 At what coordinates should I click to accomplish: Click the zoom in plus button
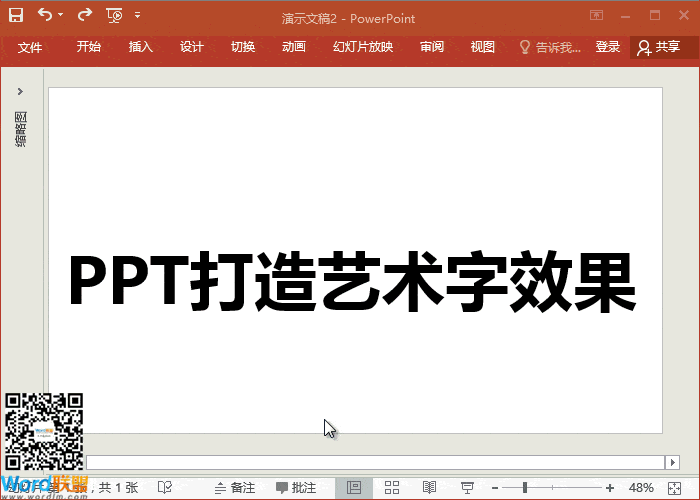(610, 488)
